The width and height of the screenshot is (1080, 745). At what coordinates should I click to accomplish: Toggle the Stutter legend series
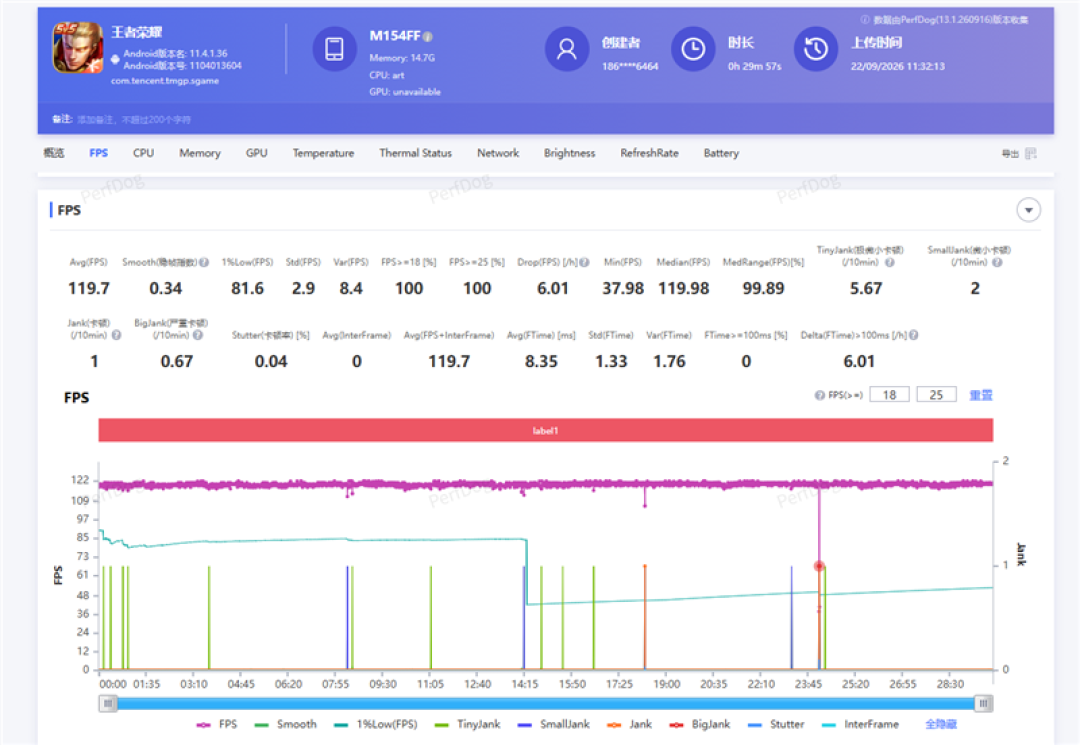pos(776,724)
